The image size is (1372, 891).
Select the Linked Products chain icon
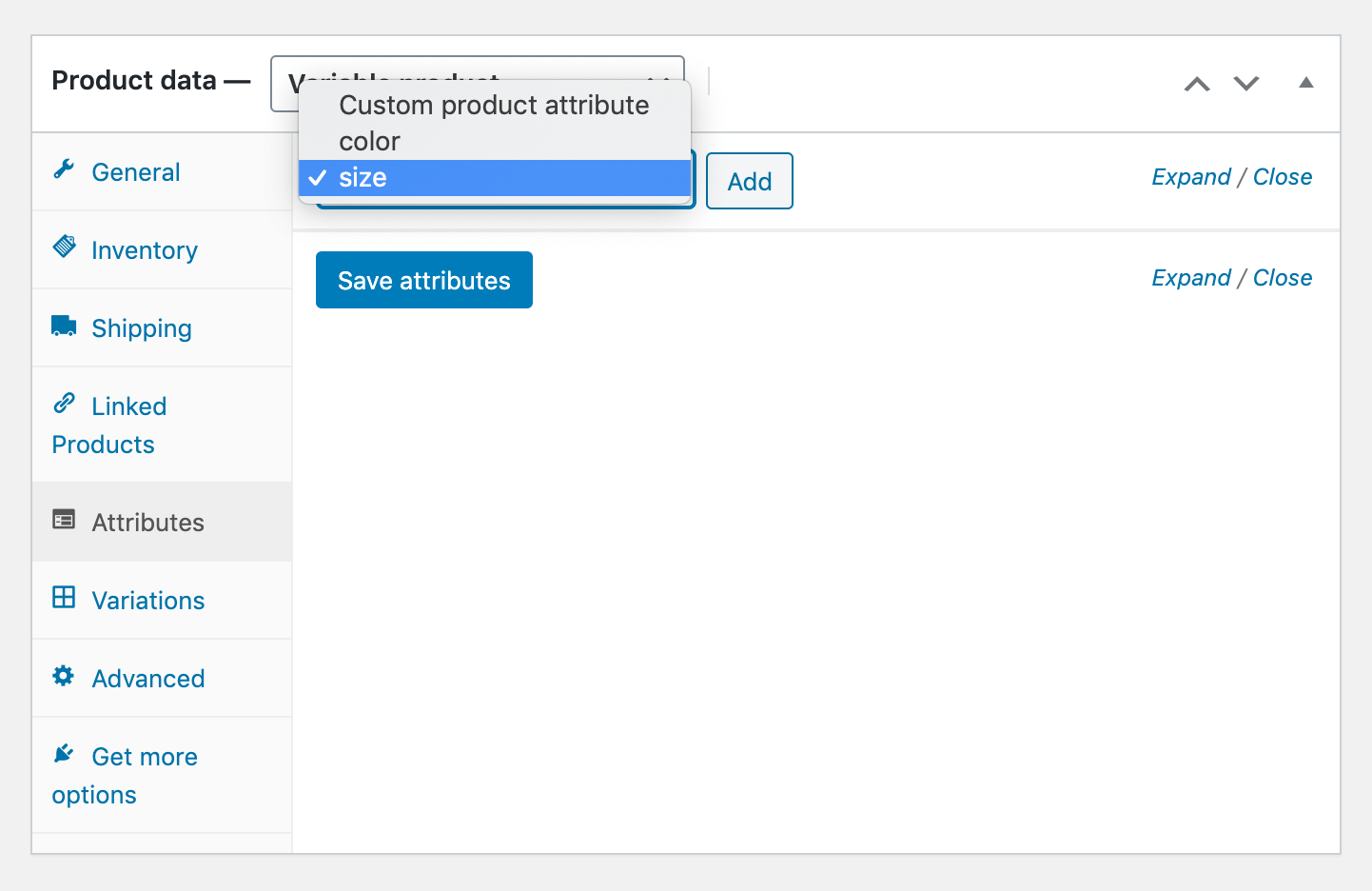[x=63, y=403]
